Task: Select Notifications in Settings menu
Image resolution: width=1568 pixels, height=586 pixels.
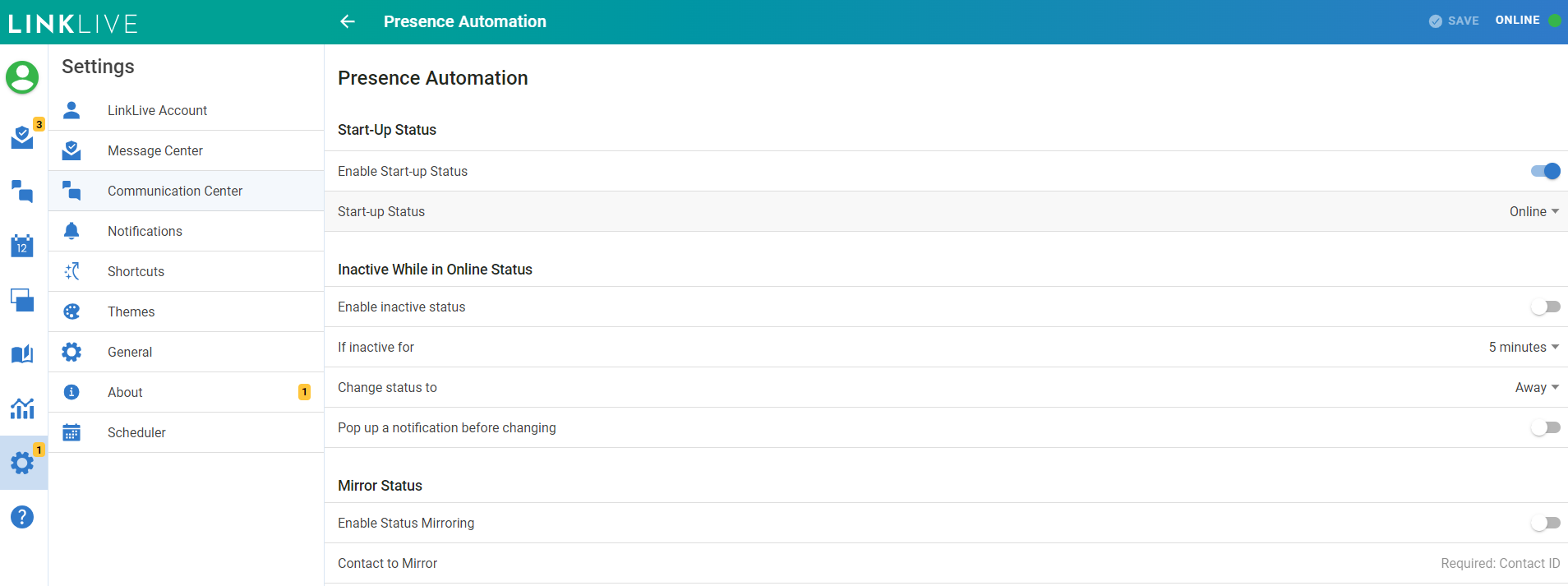Action: pos(145,231)
